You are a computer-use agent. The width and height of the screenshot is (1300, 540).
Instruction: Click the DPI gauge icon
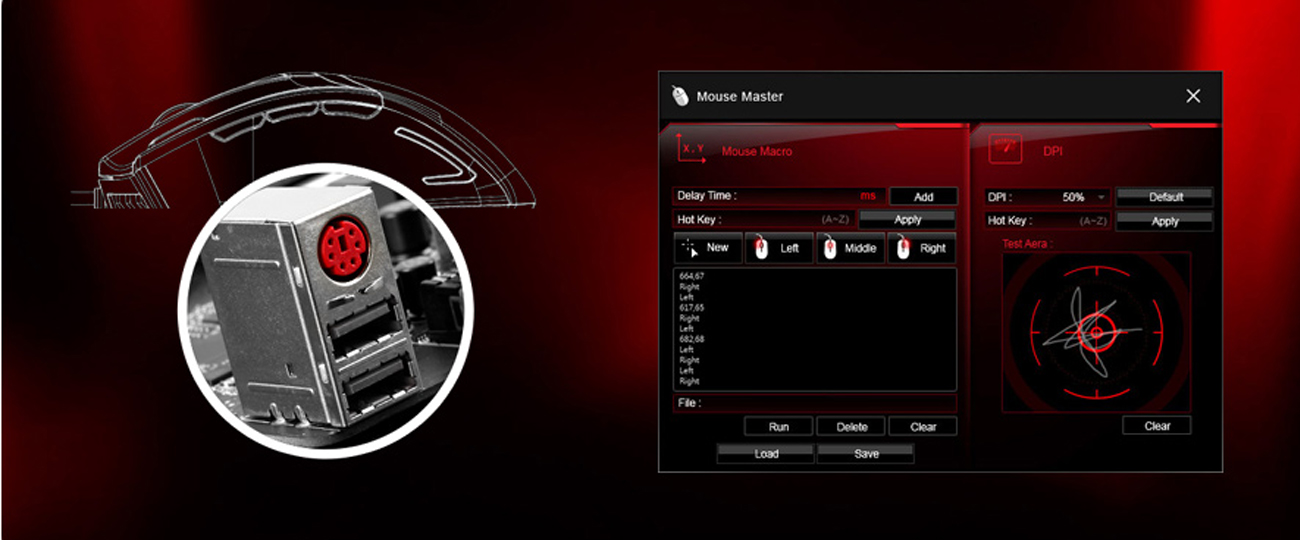pos(1005,148)
